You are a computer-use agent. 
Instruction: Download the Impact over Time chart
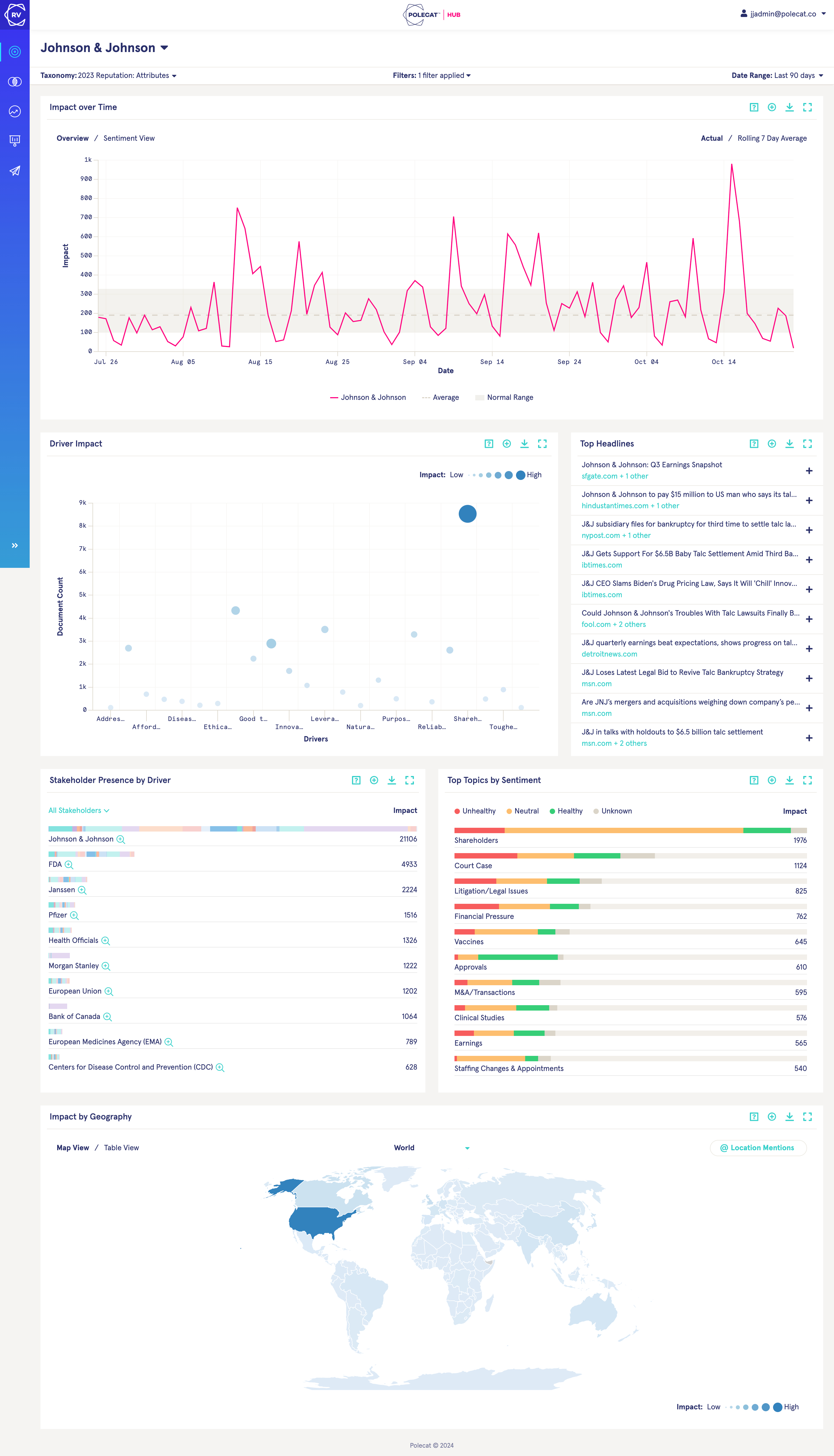tap(789, 107)
